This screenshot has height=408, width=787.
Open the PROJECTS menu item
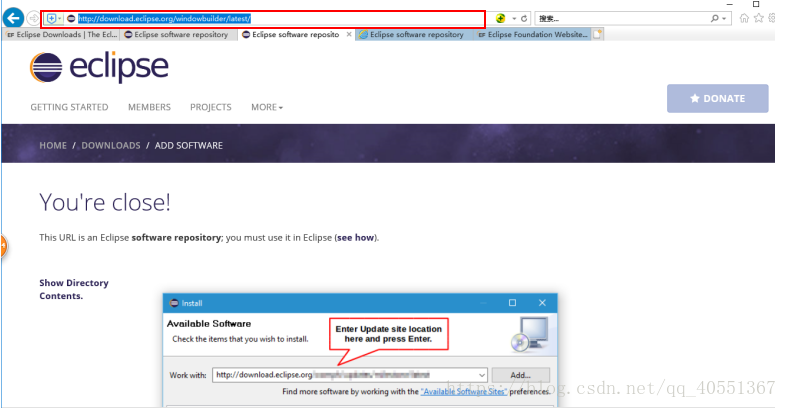pyautogui.click(x=211, y=107)
